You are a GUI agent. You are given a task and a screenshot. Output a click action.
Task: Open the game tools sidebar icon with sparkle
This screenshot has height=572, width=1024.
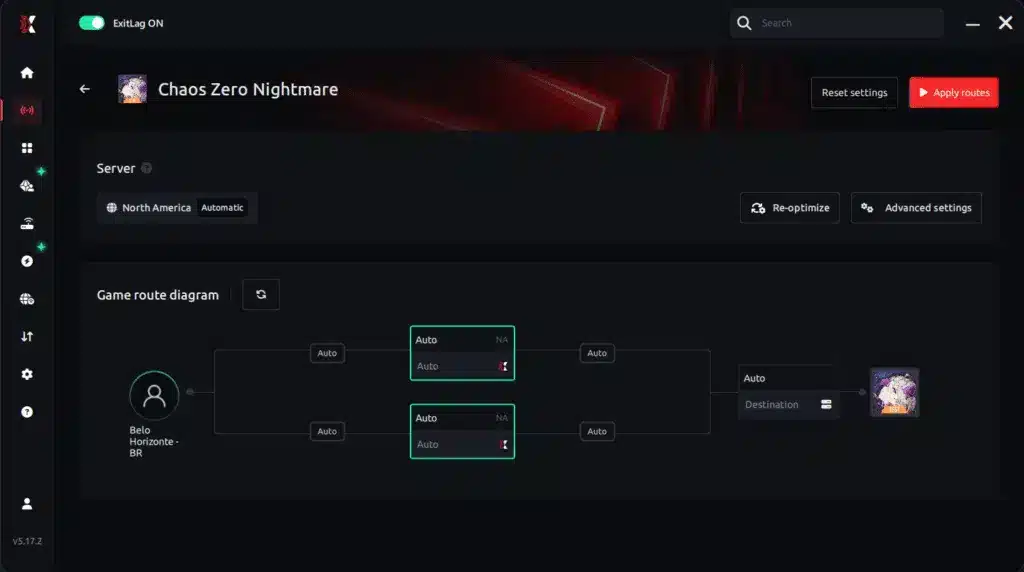tap(27, 186)
